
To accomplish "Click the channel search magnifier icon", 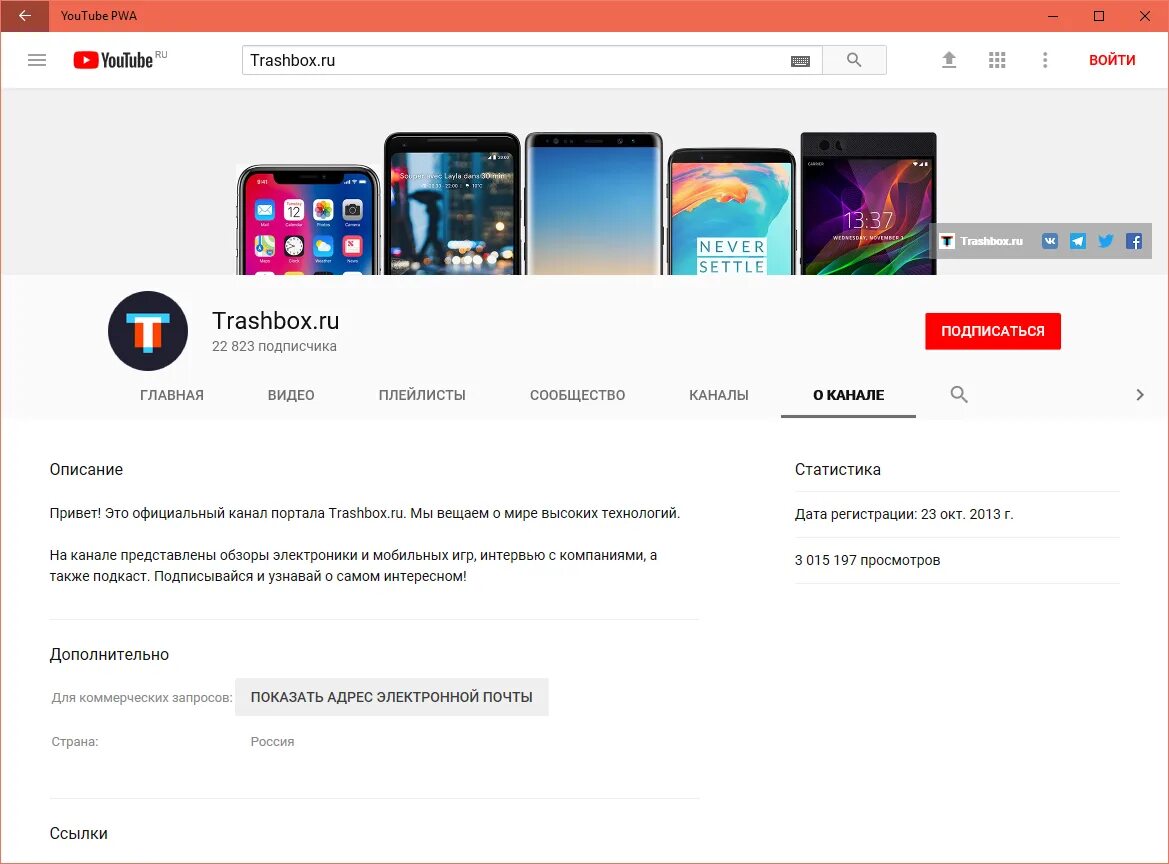I will (958, 394).
